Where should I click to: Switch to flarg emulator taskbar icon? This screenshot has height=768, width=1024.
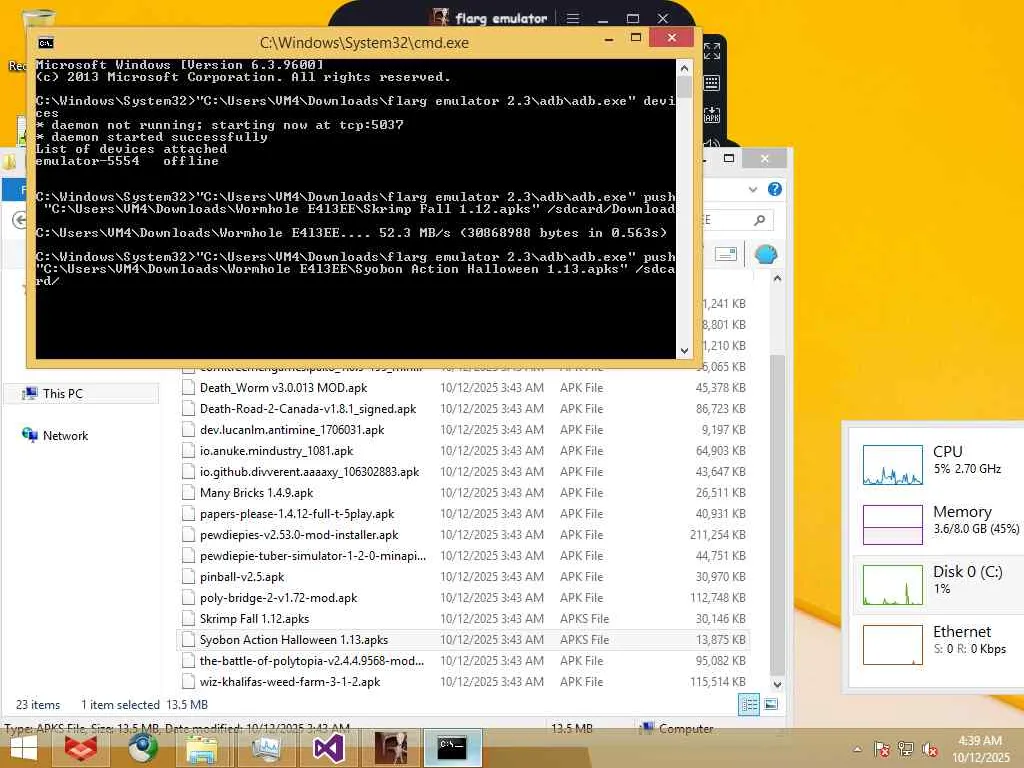click(x=391, y=748)
